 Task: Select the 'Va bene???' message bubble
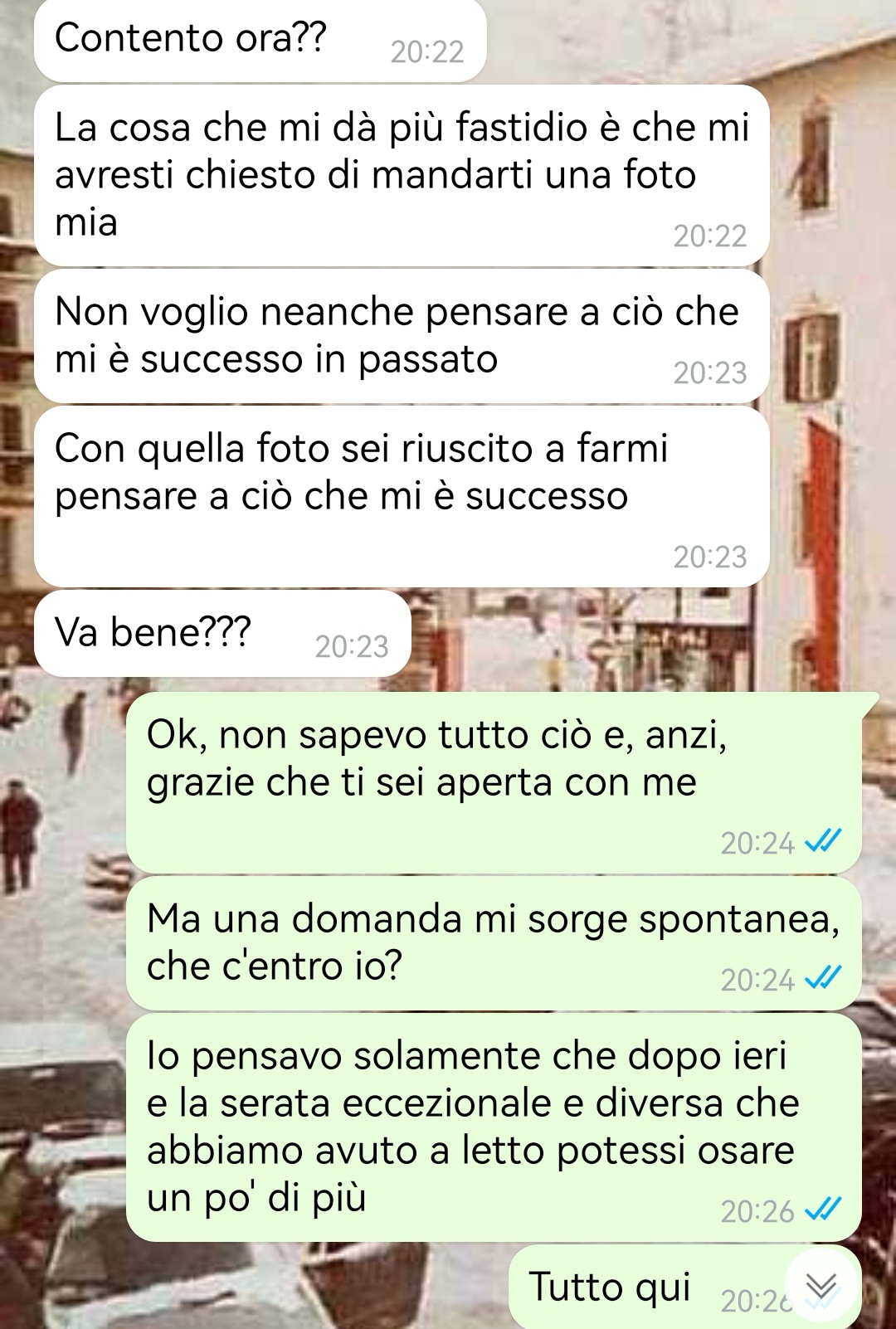pos(222,634)
